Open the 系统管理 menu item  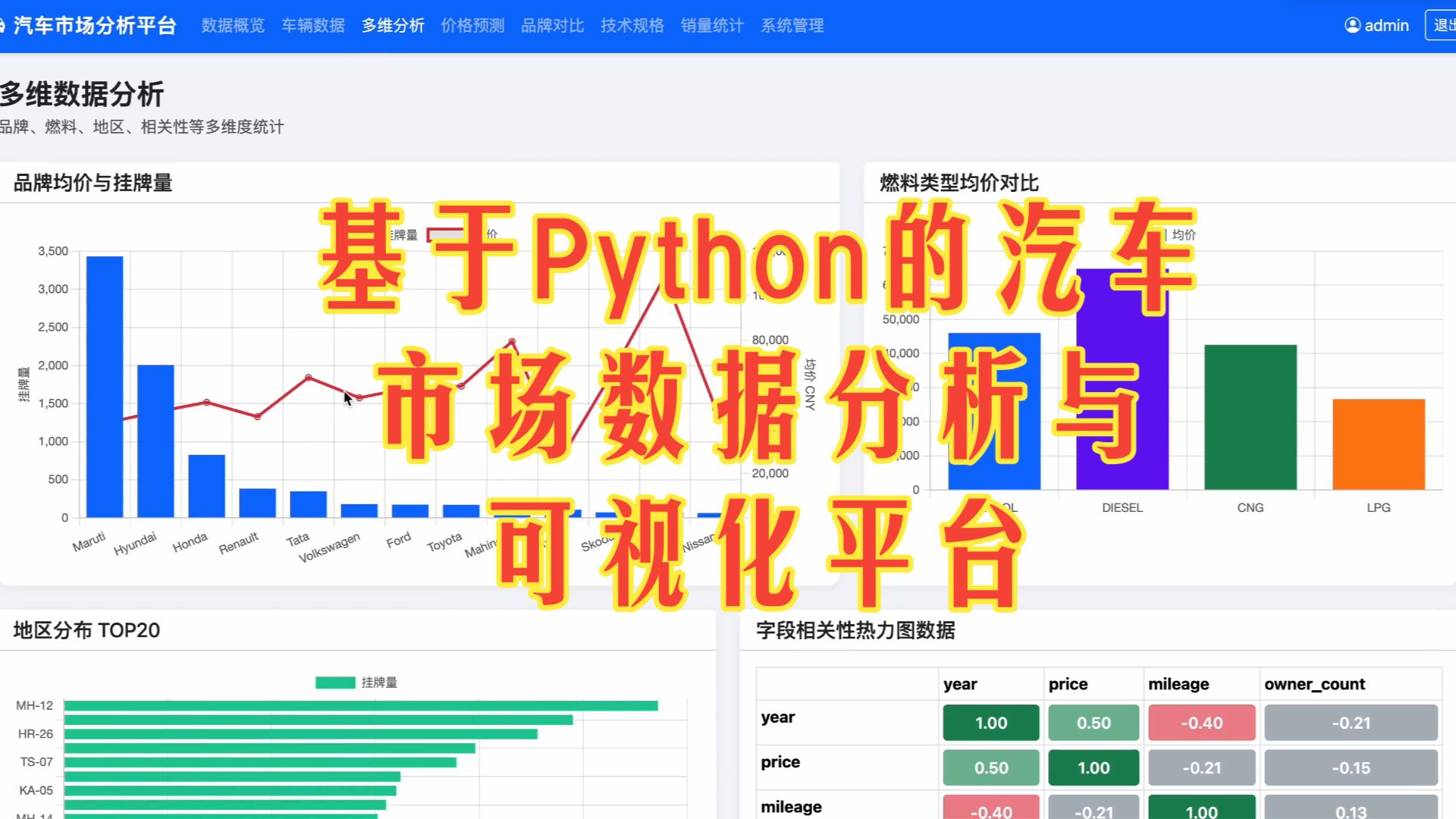[792, 25]
